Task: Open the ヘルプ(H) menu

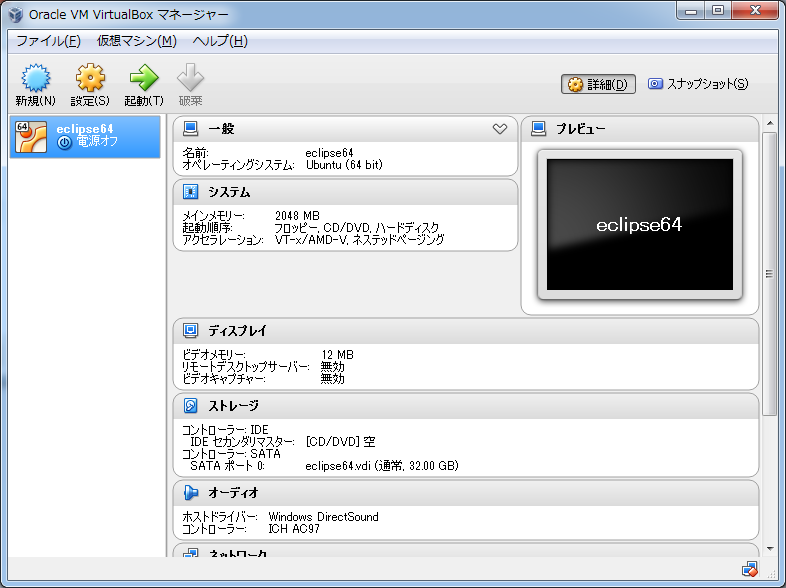Action: point(220,41)
